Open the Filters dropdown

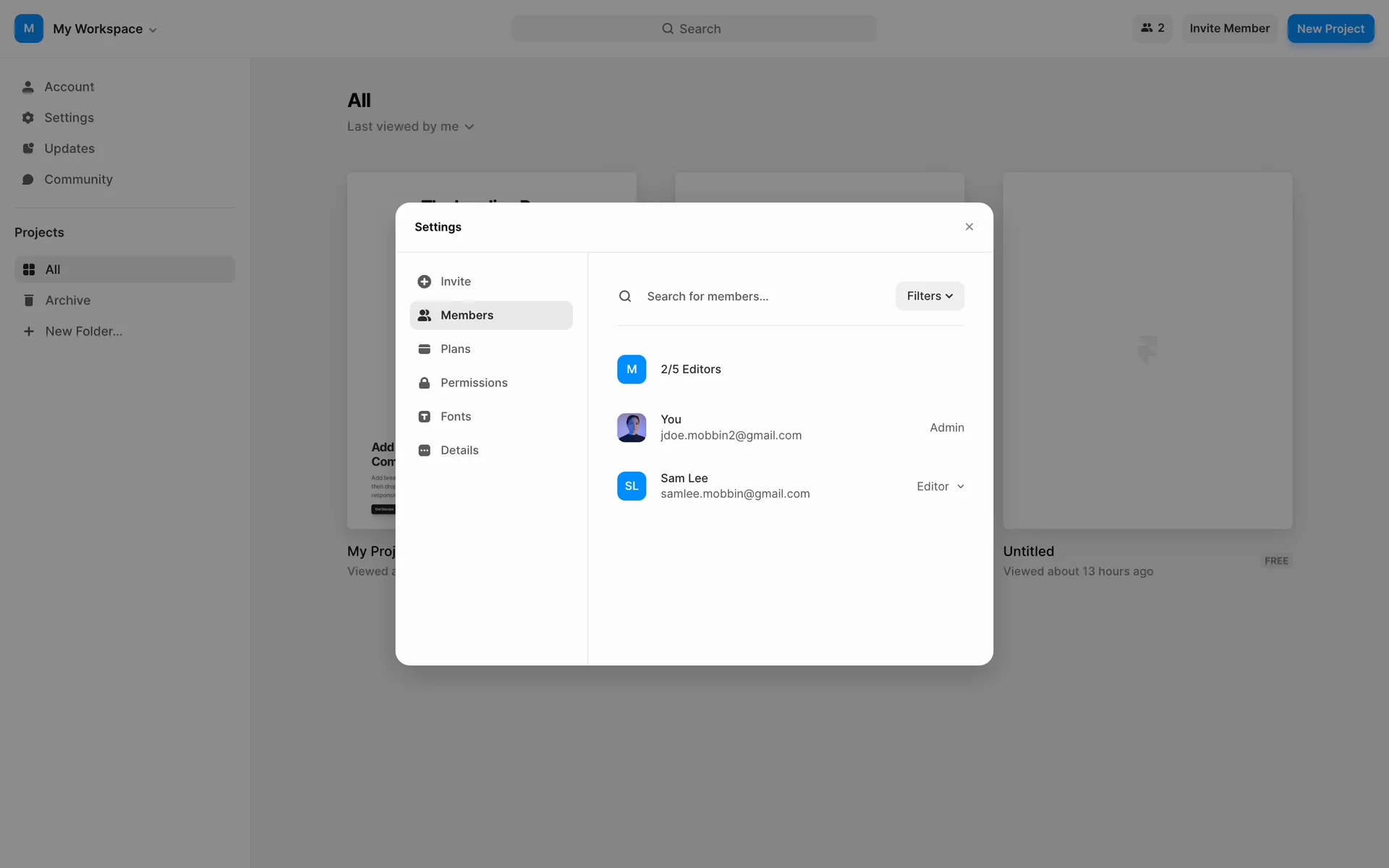point(930,296)
